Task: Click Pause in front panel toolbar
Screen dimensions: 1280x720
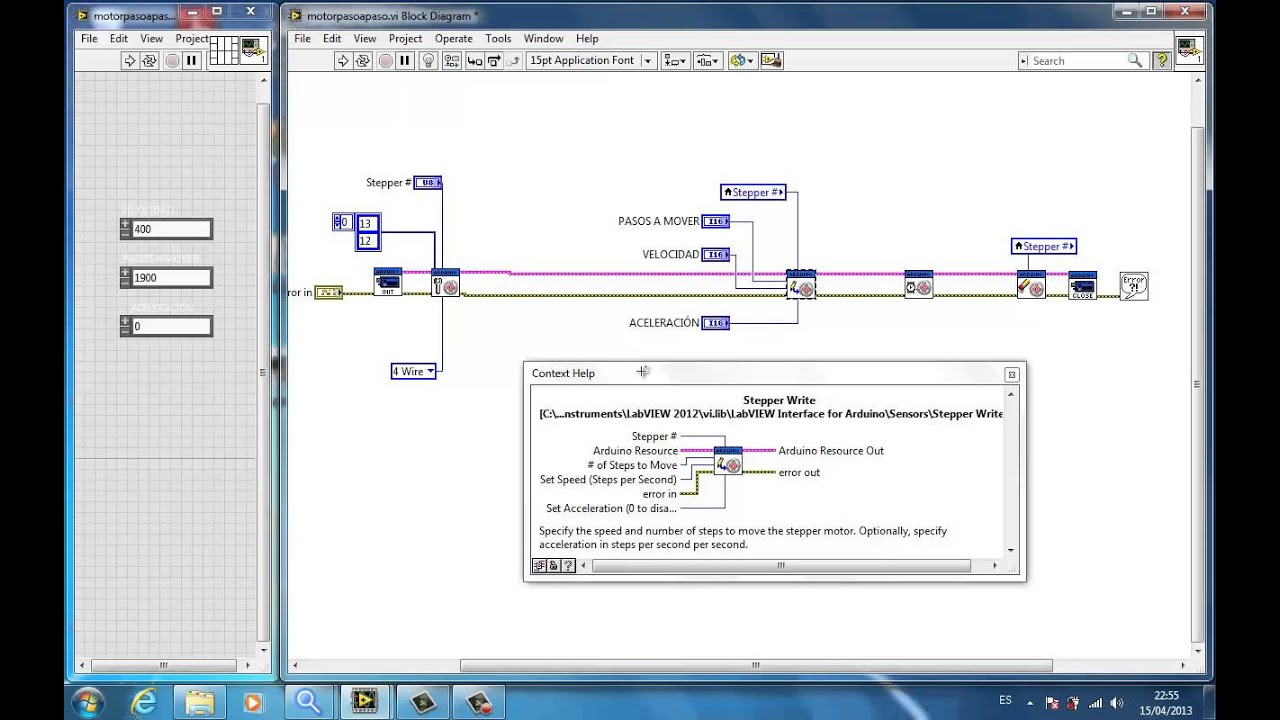Action: [191, 61]
